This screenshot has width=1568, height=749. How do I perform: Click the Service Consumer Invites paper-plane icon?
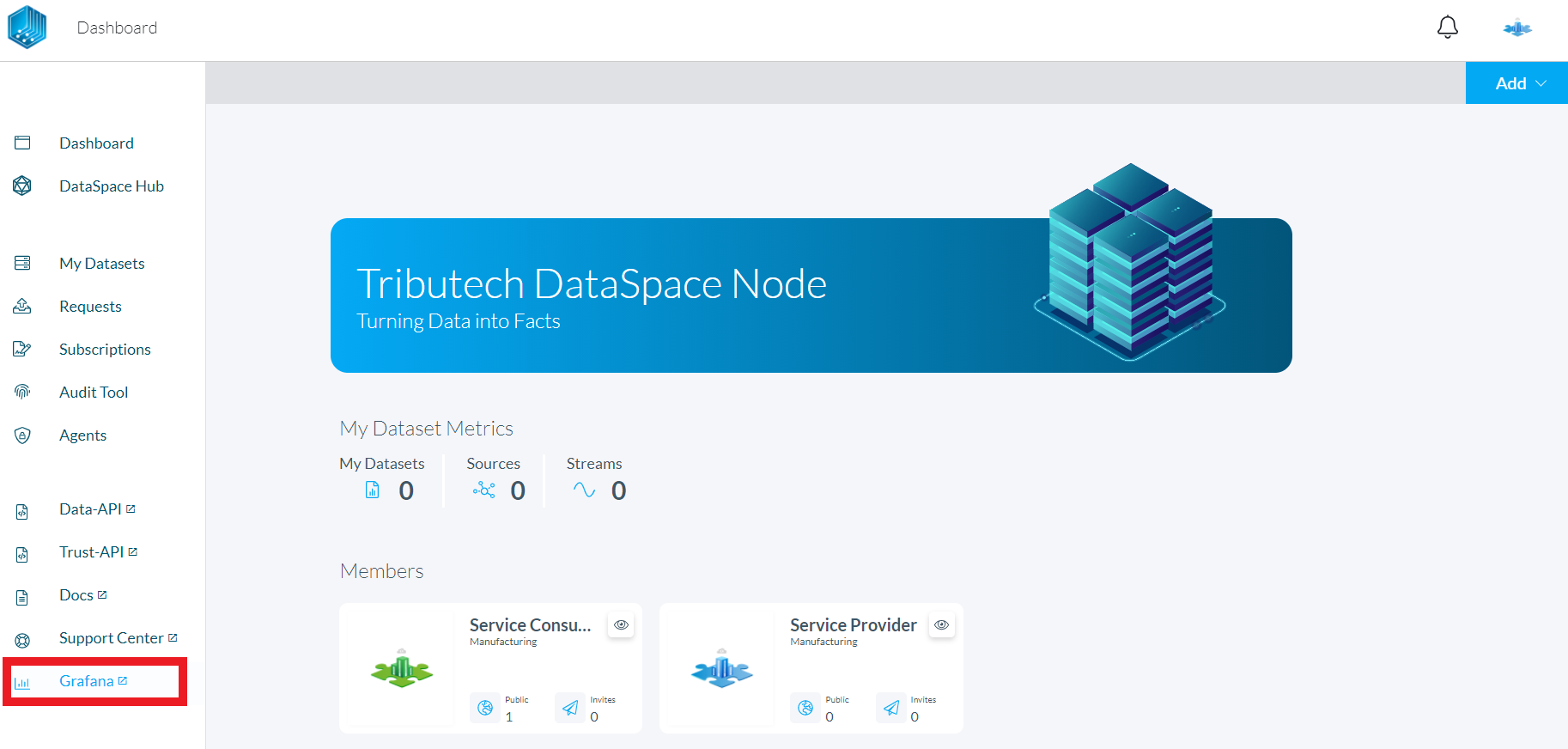pyautogui.click(x=570, y=708)
